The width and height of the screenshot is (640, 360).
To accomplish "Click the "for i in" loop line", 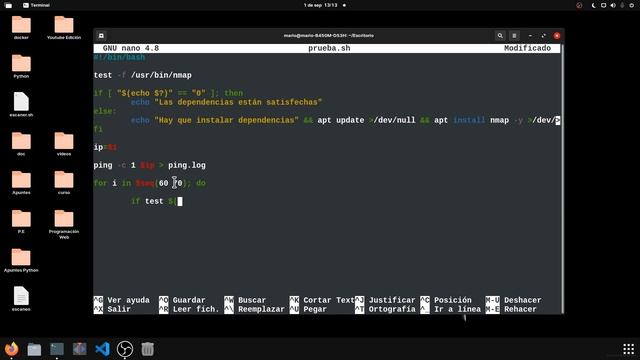I will (x=149, y=183).
